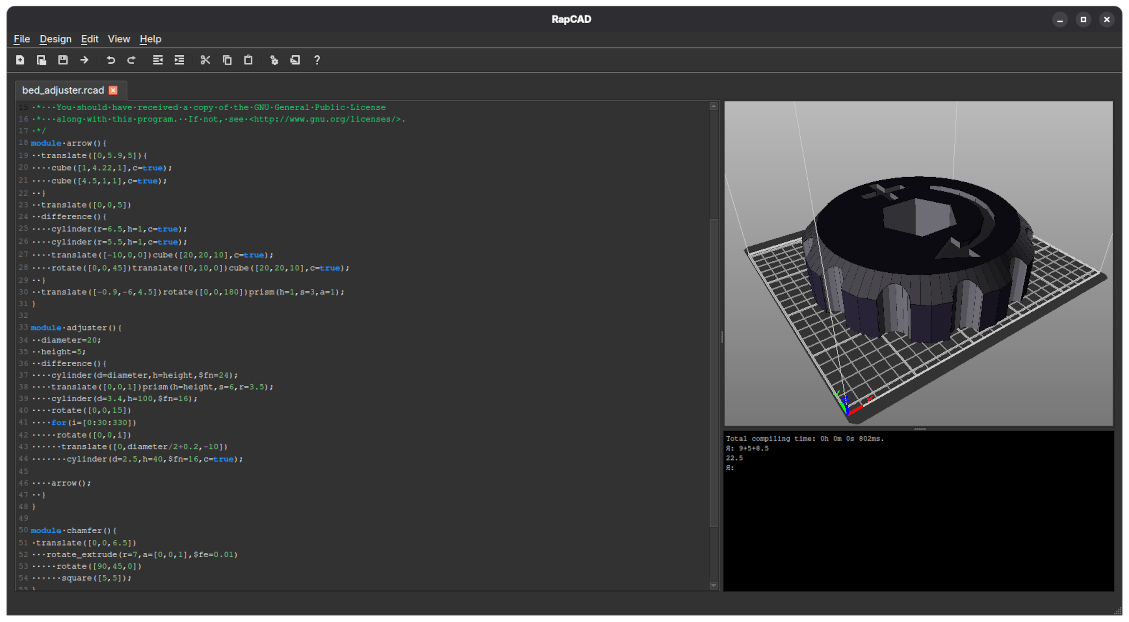Click the 'Total compiling time' console line
The image size is (1129, 622).
click(x=805, y=438)
